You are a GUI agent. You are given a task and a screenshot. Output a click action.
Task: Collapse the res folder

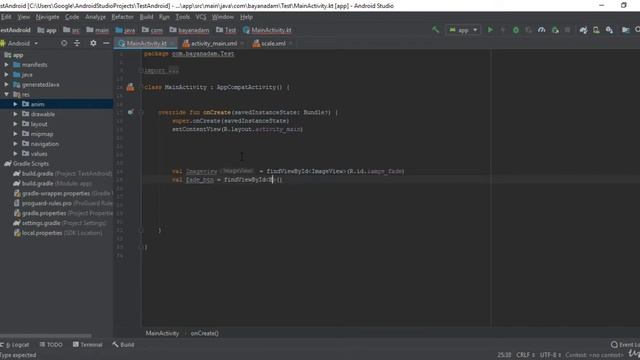pos(6,94)
